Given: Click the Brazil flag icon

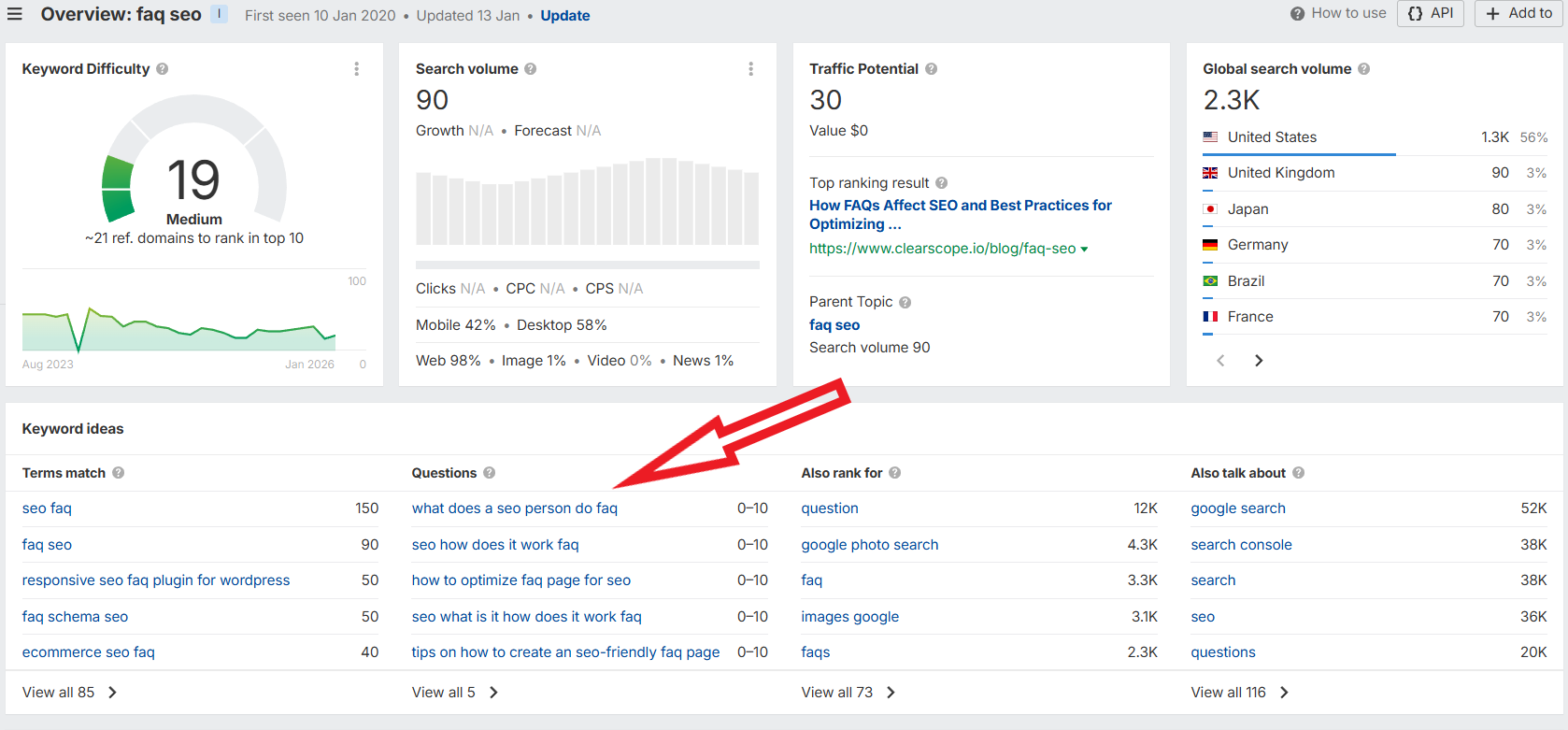Looking at the screenshot, I should pos(1210,281).
